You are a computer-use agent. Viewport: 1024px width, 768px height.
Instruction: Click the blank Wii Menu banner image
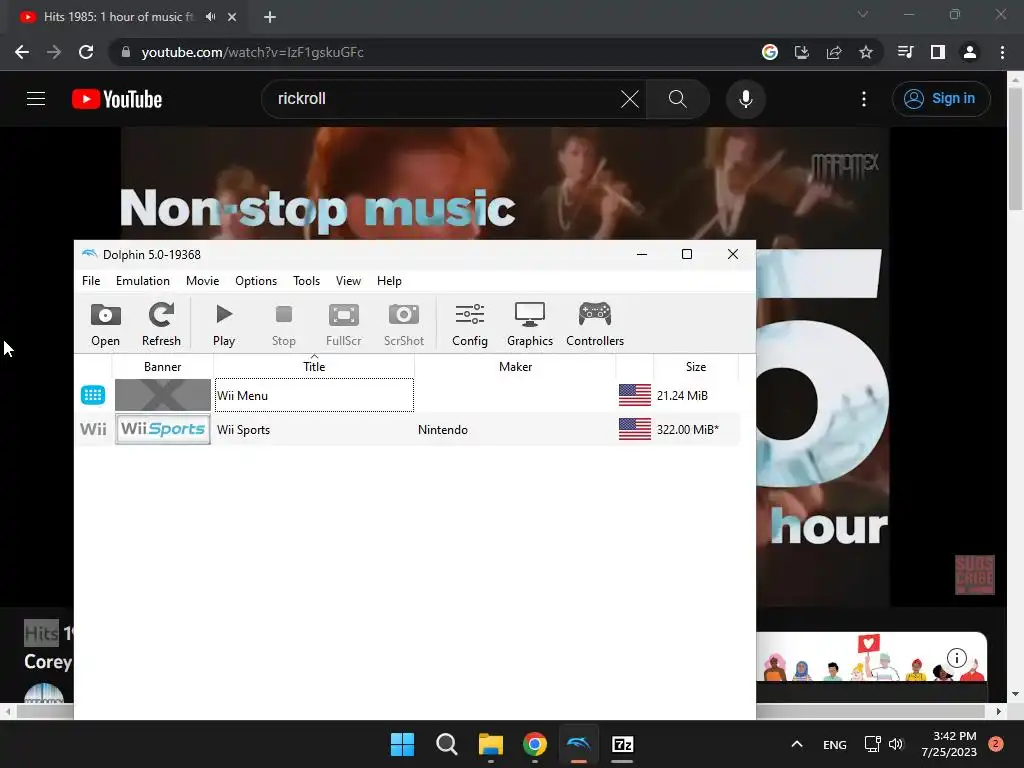coord(163,395)
